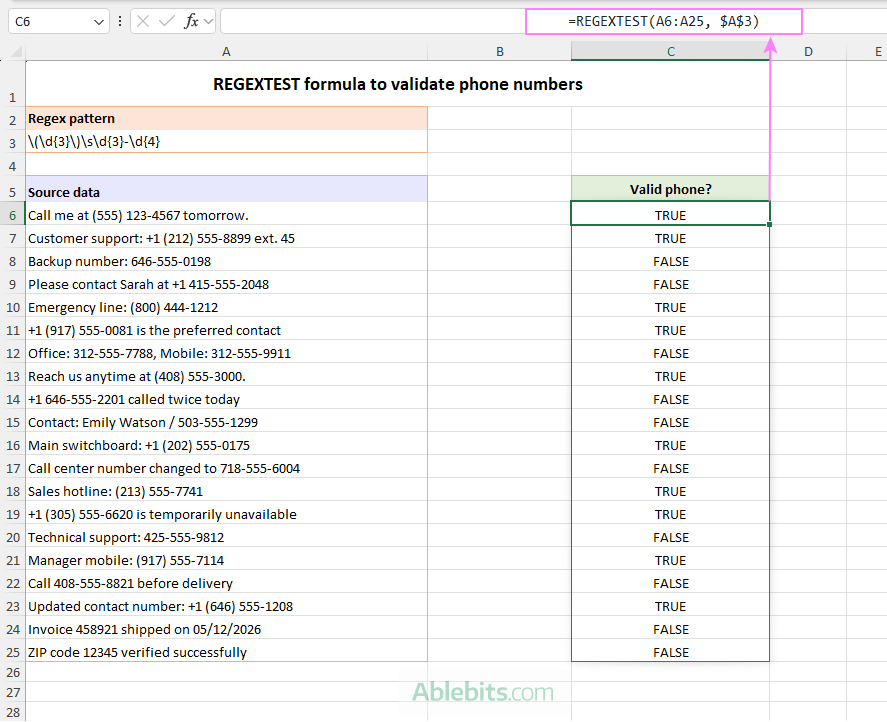This screenshot has width=887, height=722.
Task: Expand the function dropdown next to fx
Action: [209, 22]
